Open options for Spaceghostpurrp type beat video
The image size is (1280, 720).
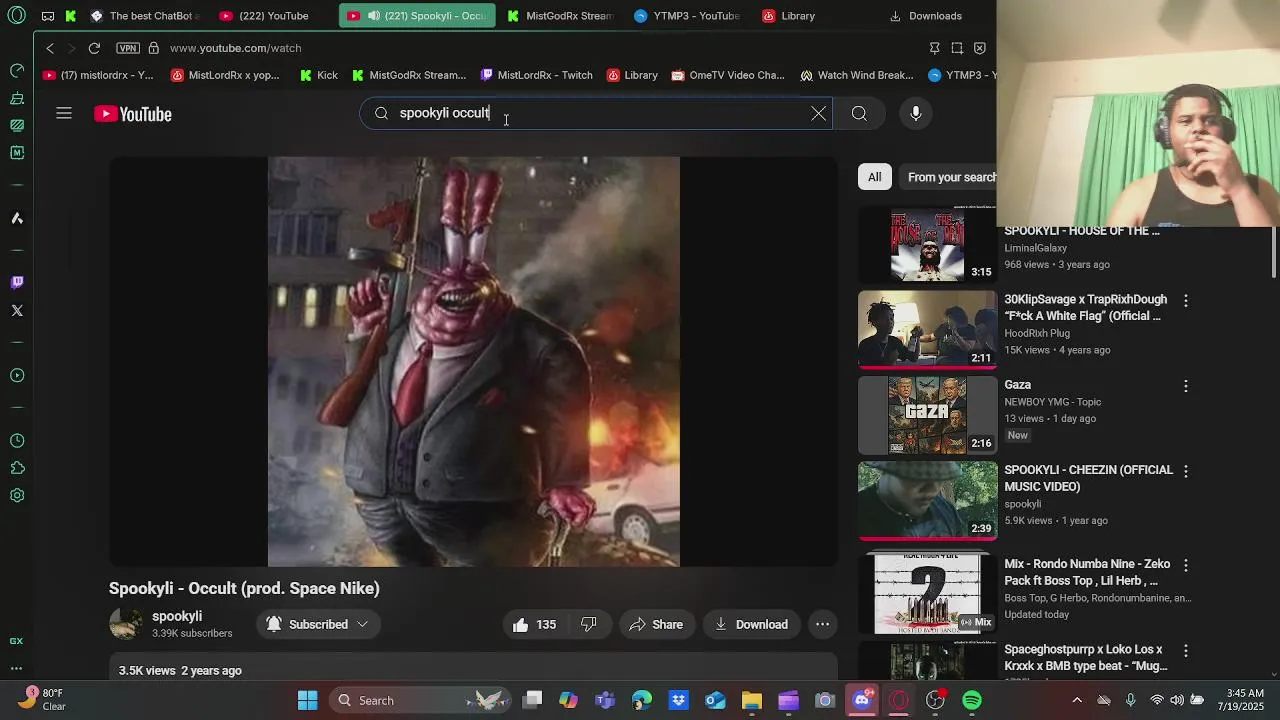point(1186,651)
